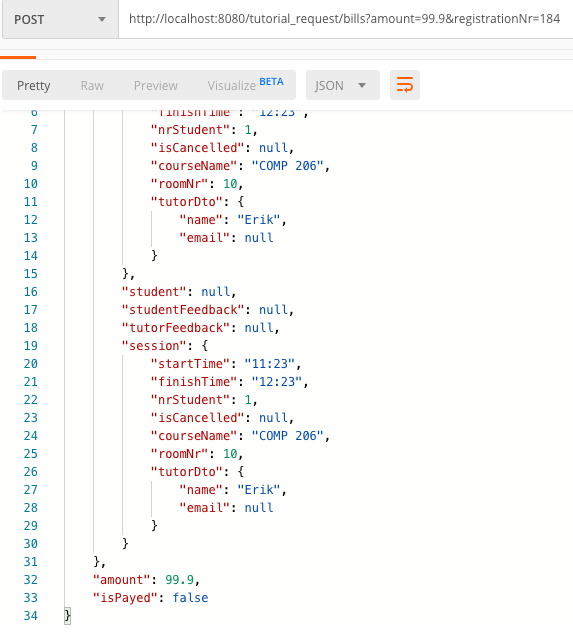Click the "tutorFeedback" key
Viewport: 573px width, 633px height.
[x=176, y=328]
